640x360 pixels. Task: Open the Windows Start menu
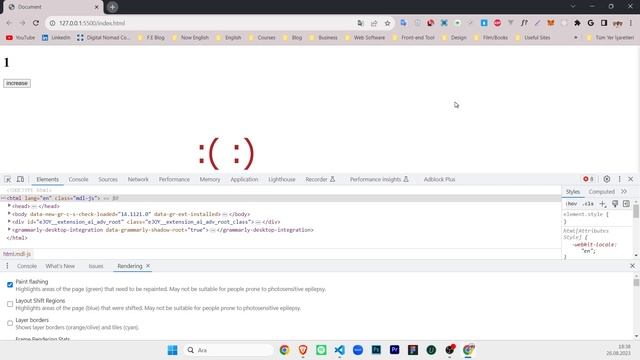click(173, 350)
